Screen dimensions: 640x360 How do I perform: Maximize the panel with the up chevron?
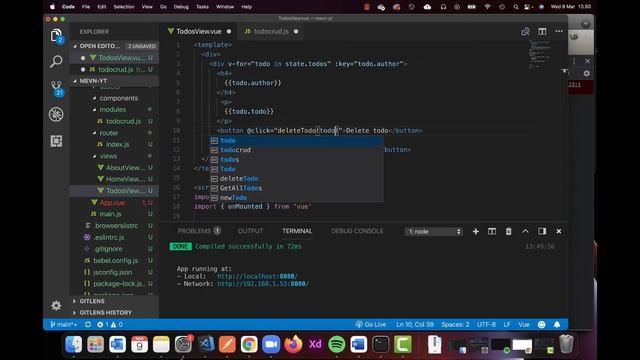[525, 231]
